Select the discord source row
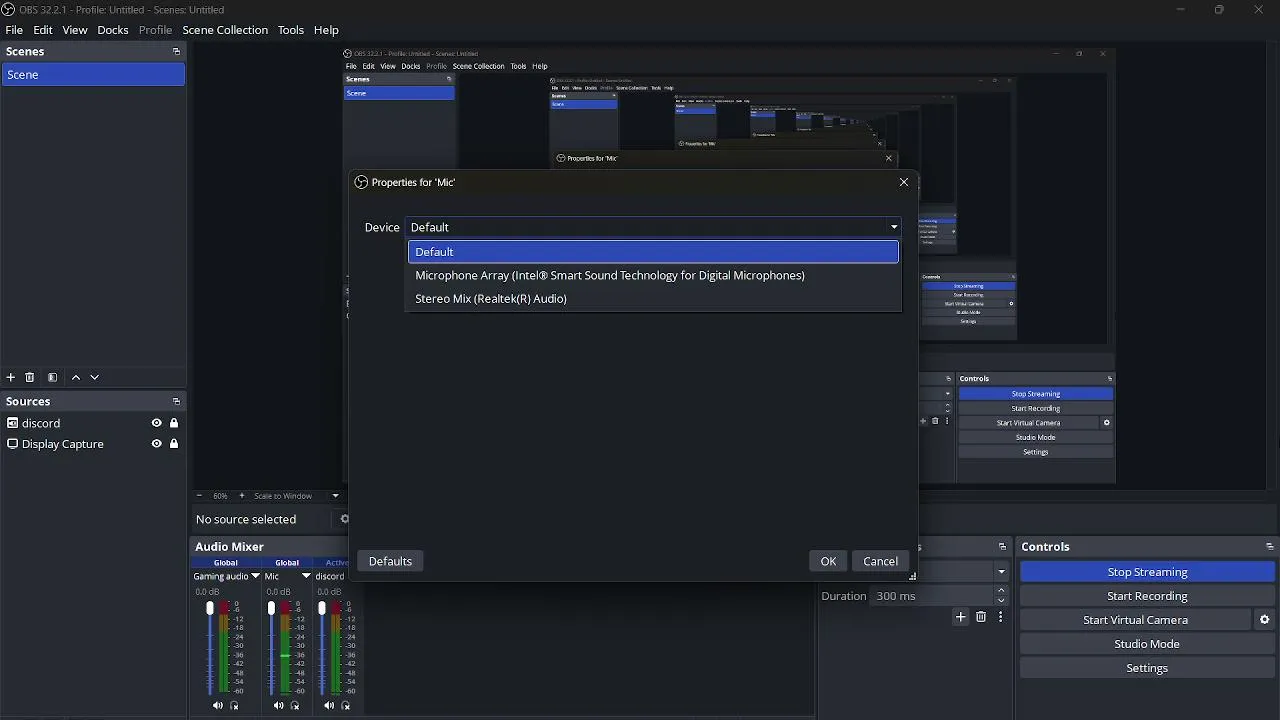The width and height of the screenshot is (1280, 720). (x=93, y=423)
